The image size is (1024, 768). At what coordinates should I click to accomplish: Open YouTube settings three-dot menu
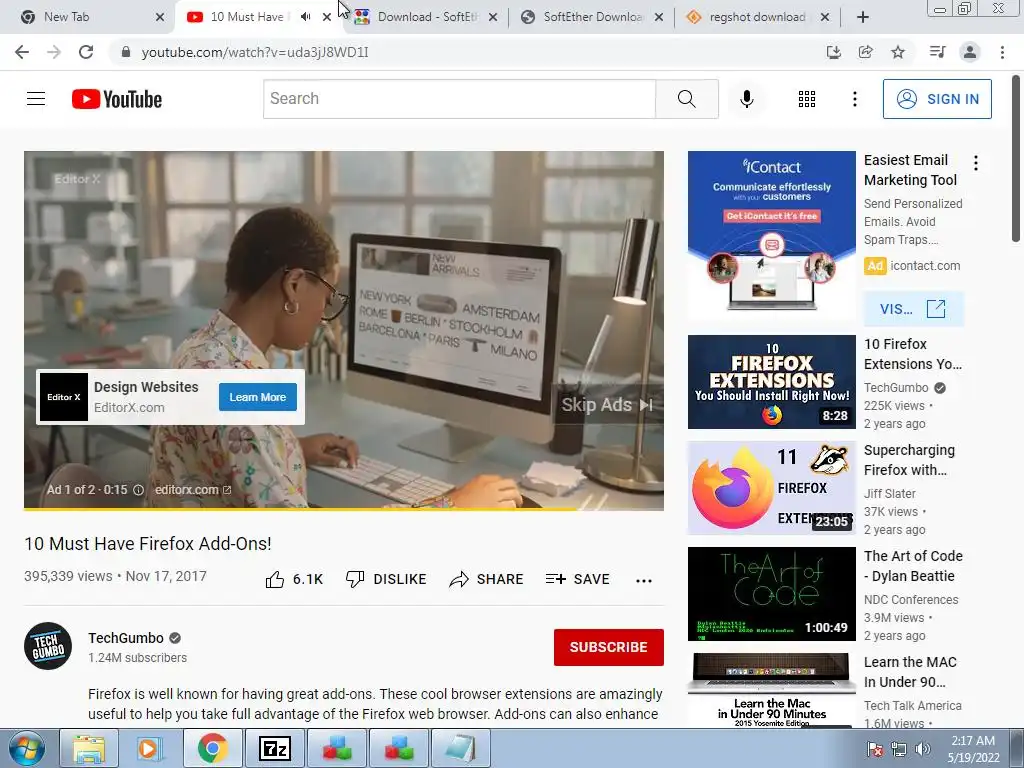(854, 99)
